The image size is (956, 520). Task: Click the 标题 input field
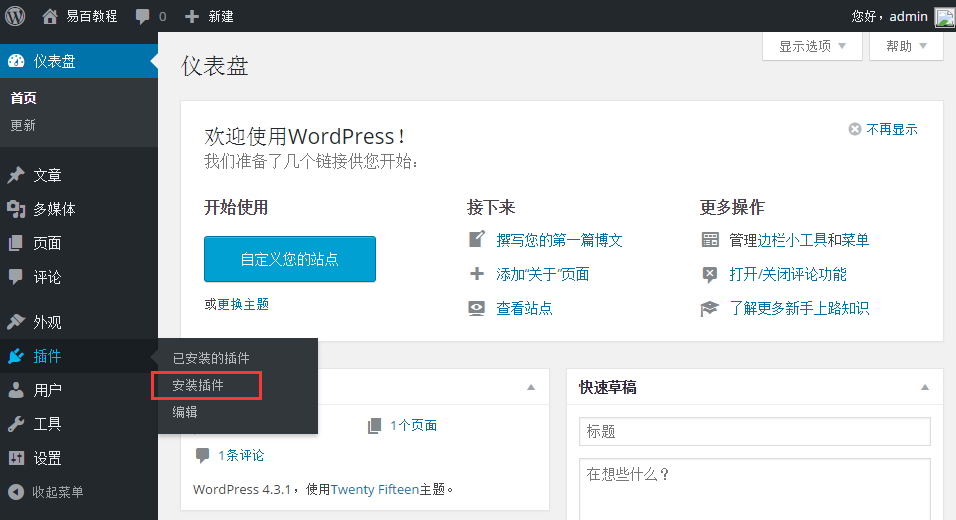click(x=754, y=432)
